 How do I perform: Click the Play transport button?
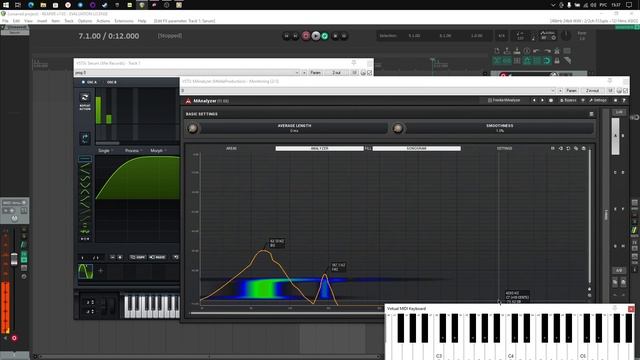(316, 36)
